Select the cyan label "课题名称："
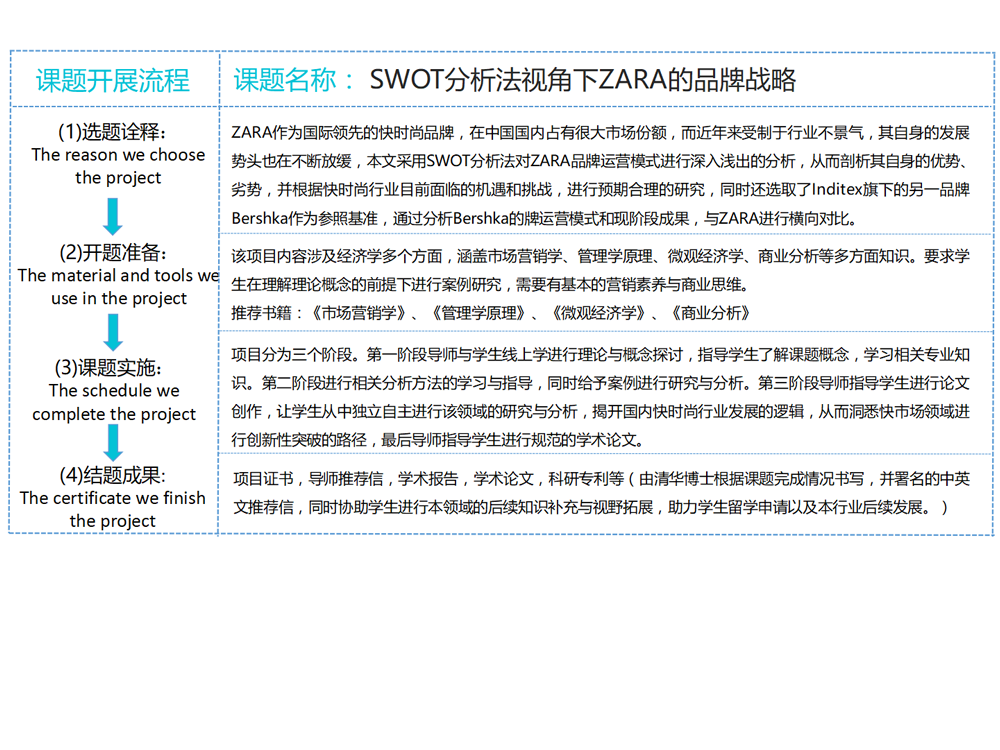Screen dimensions: 1000x750 295,80
